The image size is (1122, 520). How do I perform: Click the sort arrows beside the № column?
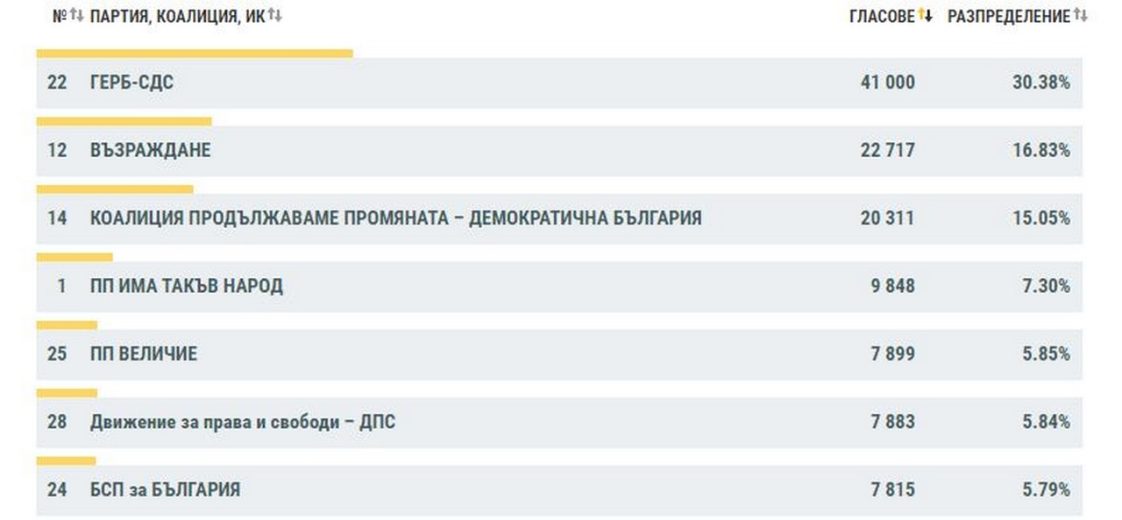coord(76,16)
